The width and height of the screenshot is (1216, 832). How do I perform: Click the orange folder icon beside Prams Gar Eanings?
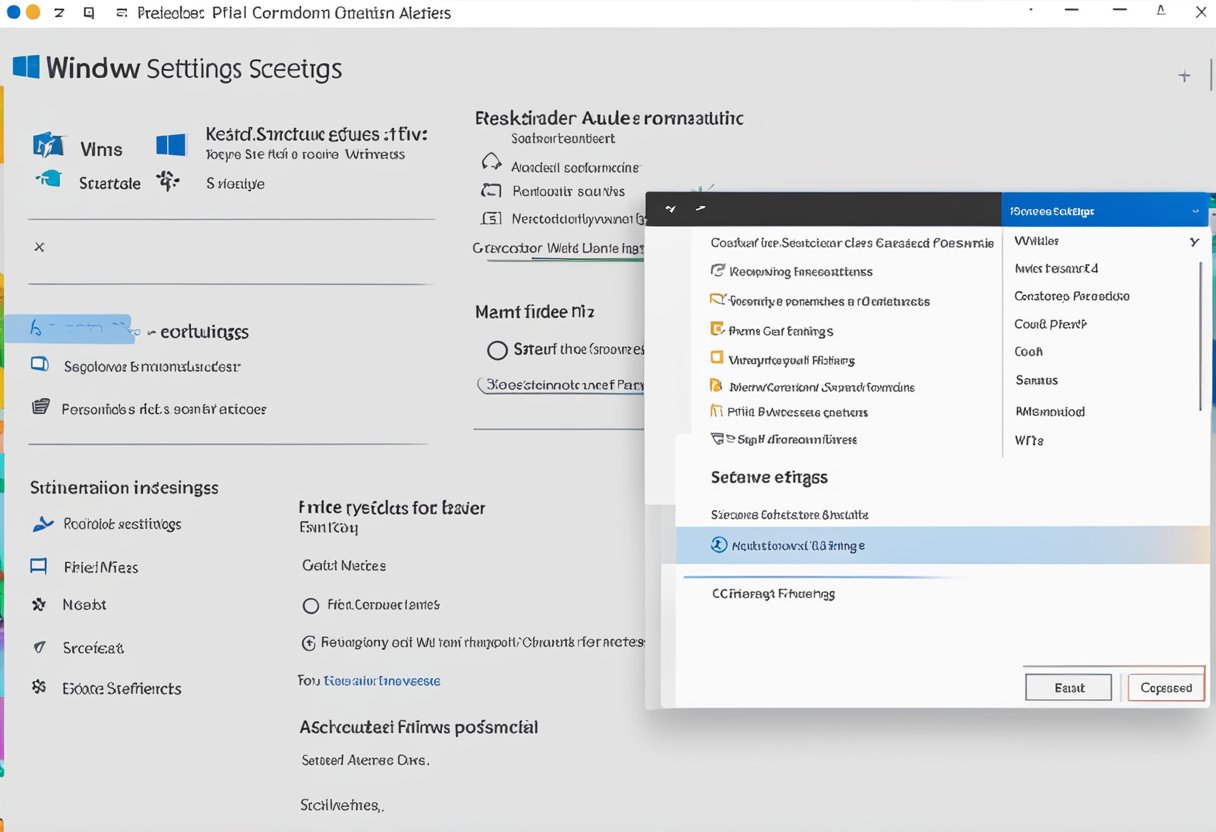tap(716, 329)
